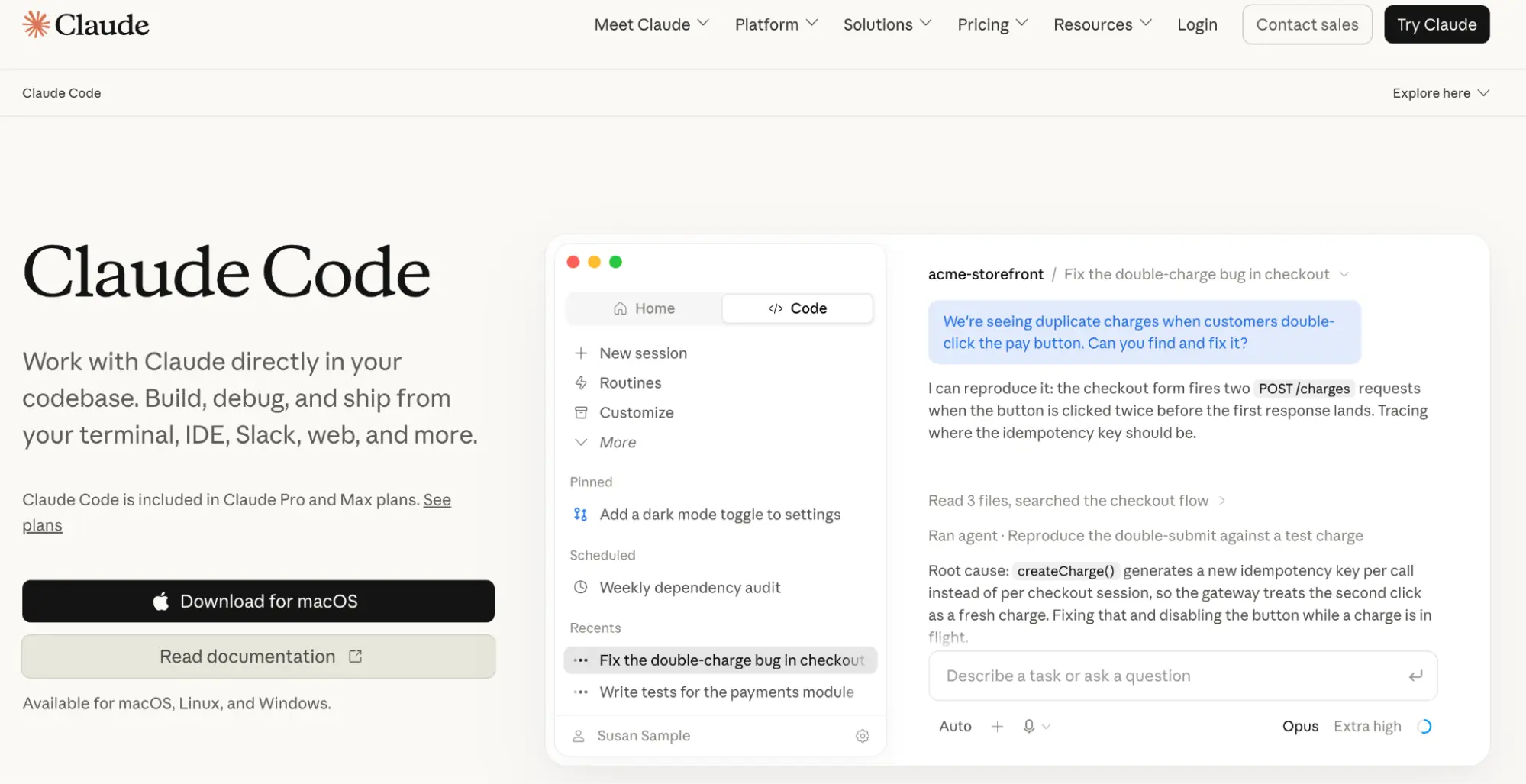The width and height of the screenshot is (1526, 784).
Task: Open the microphone options chevron
Action: (x=1047, y=727)
